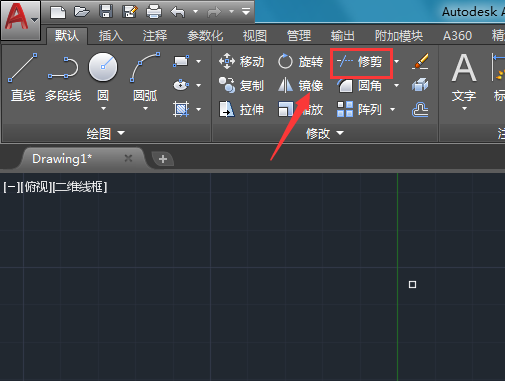Viewport: 505px width, 381px height.
Task: Expand the 修改 panel
Action: (325, 133)
